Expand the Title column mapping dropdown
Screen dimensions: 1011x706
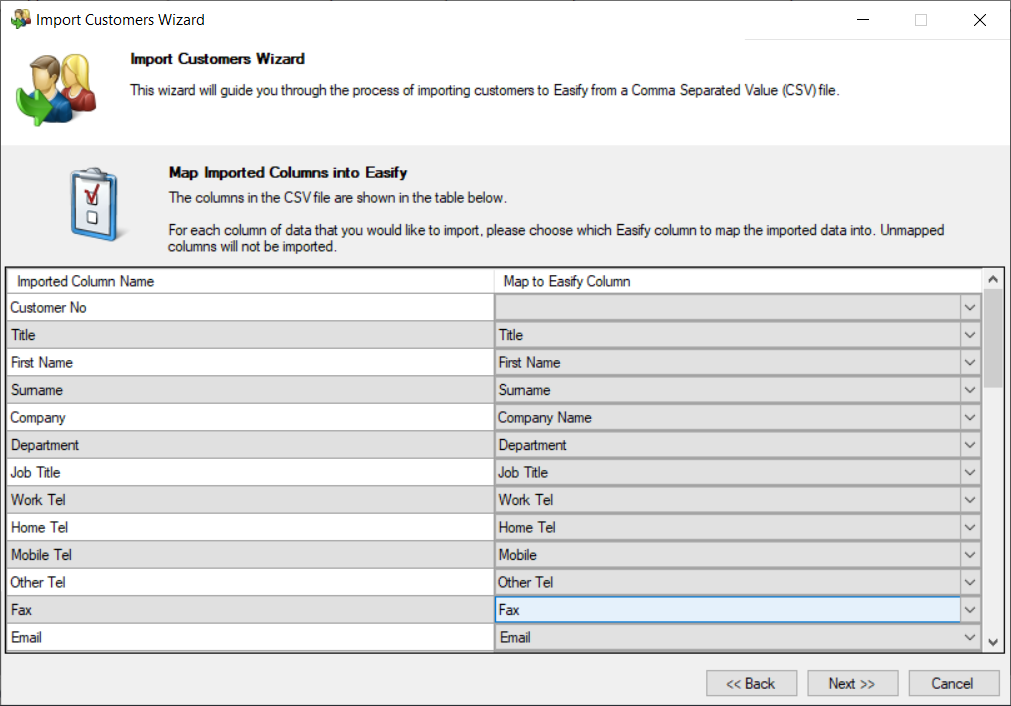coord(969,335)
